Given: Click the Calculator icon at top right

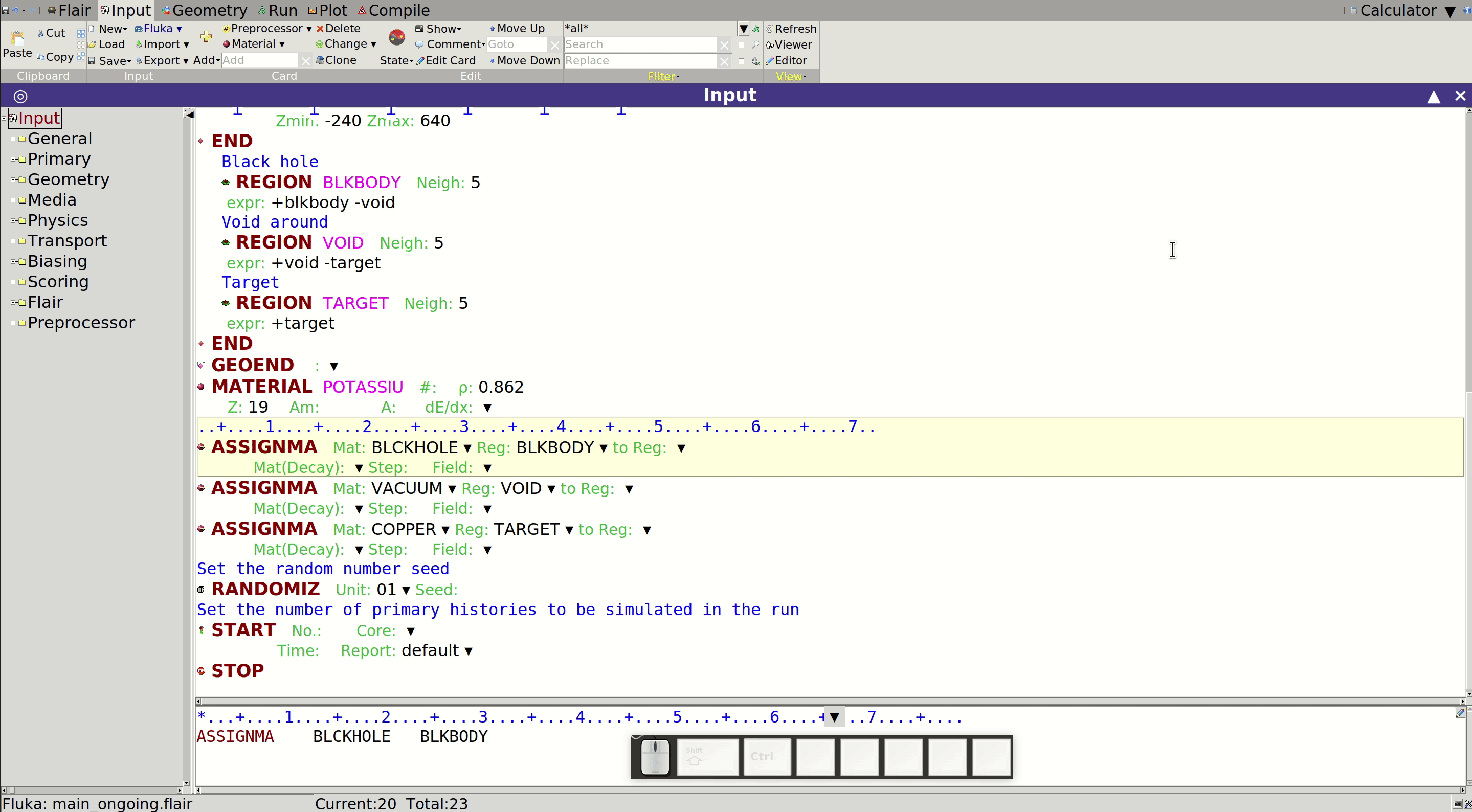Looking at the screenshot, I should pyautogui.click(x=1354, y=10).
